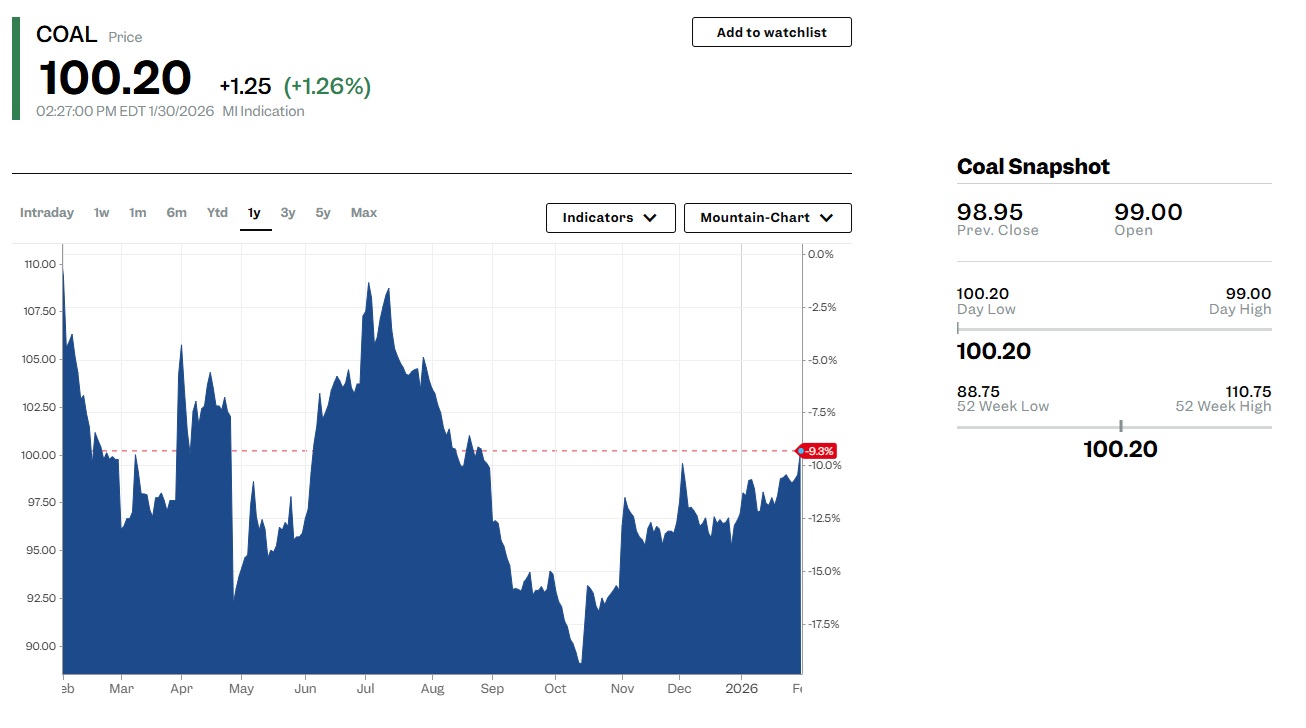Select the 1m chart range

point(138,213)
